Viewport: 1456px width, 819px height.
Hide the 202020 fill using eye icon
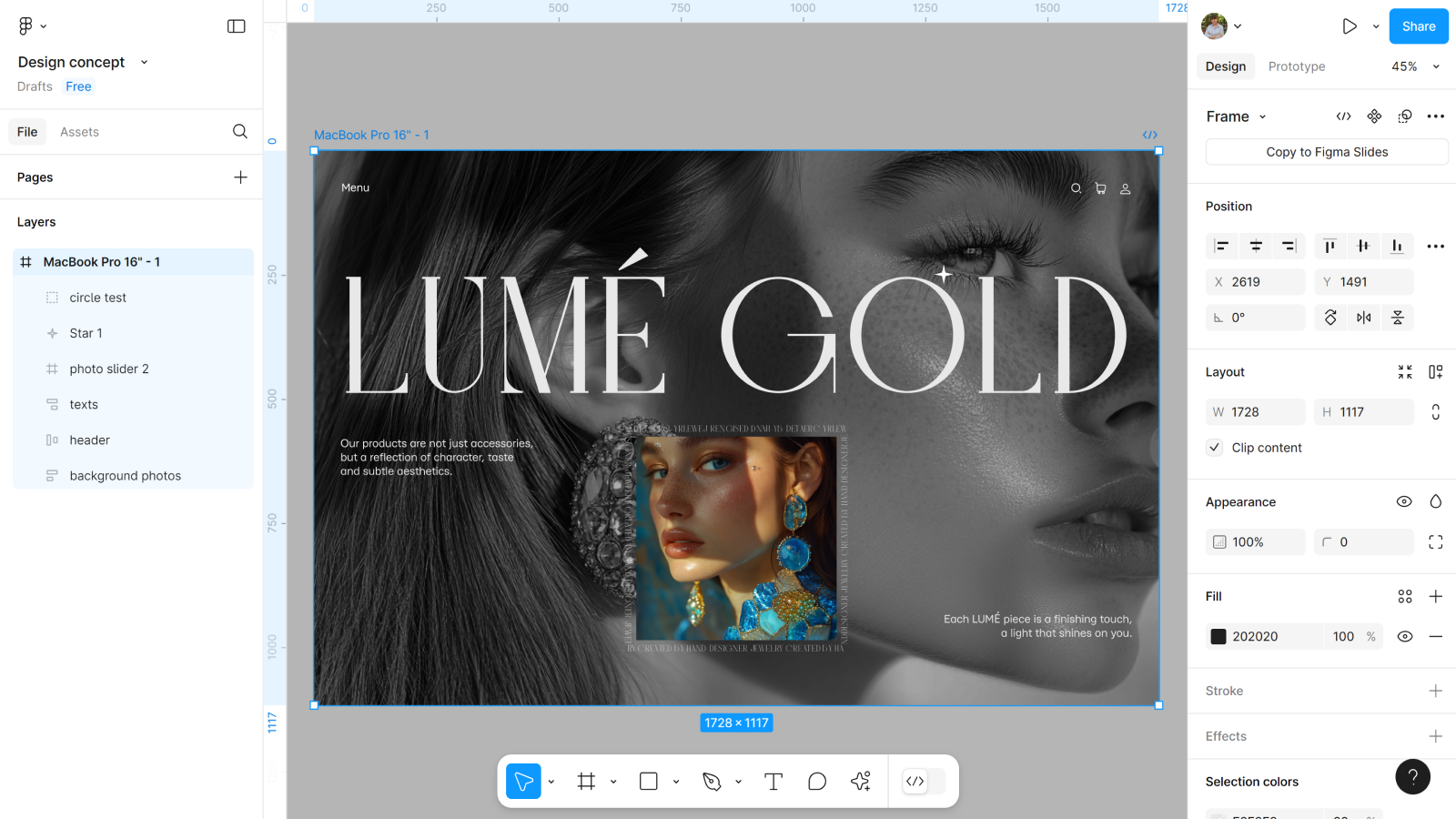pos(1405,637)
